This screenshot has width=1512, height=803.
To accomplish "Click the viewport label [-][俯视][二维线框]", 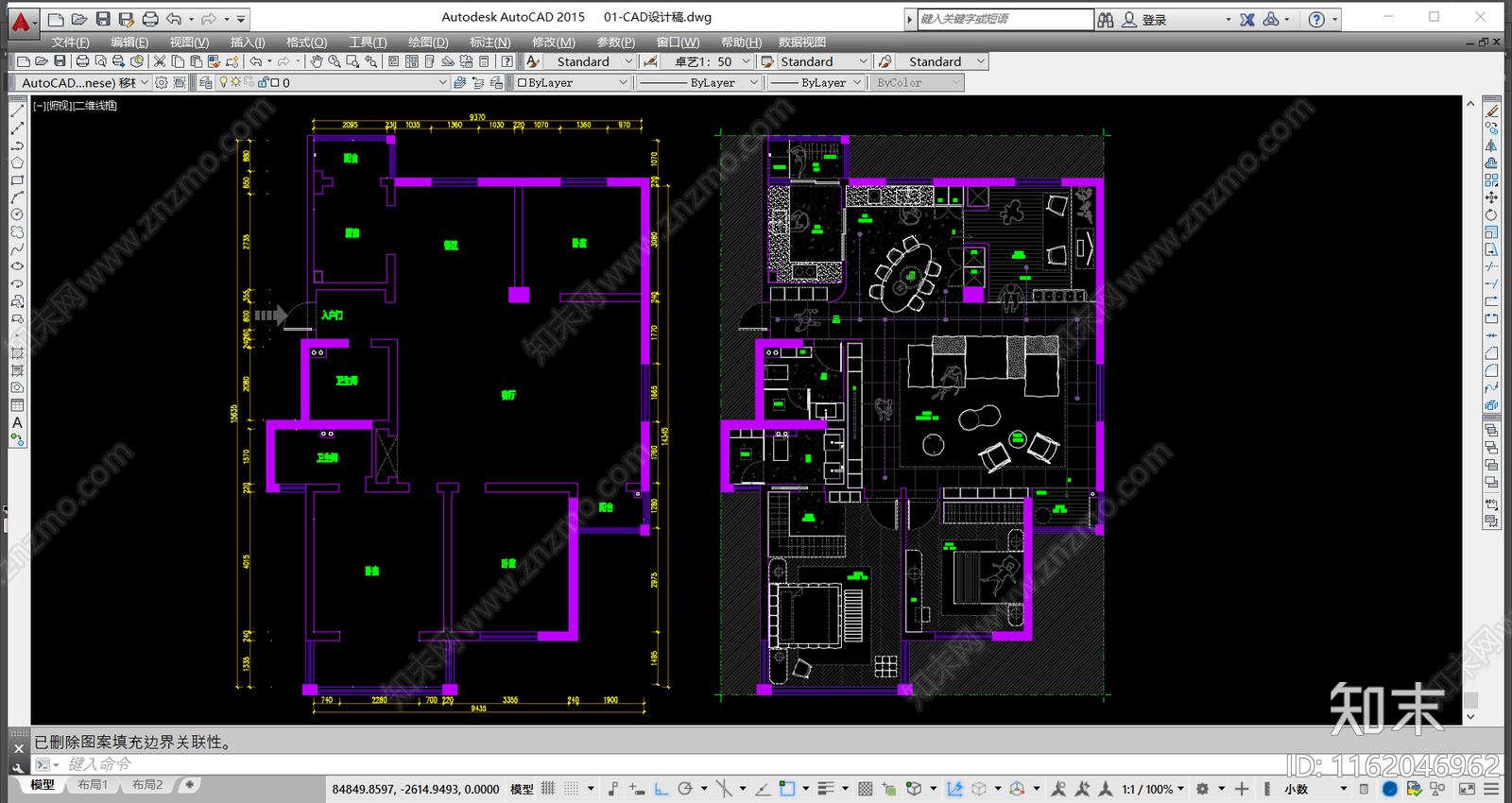I will pyautogui.click(x=75, y=106).
